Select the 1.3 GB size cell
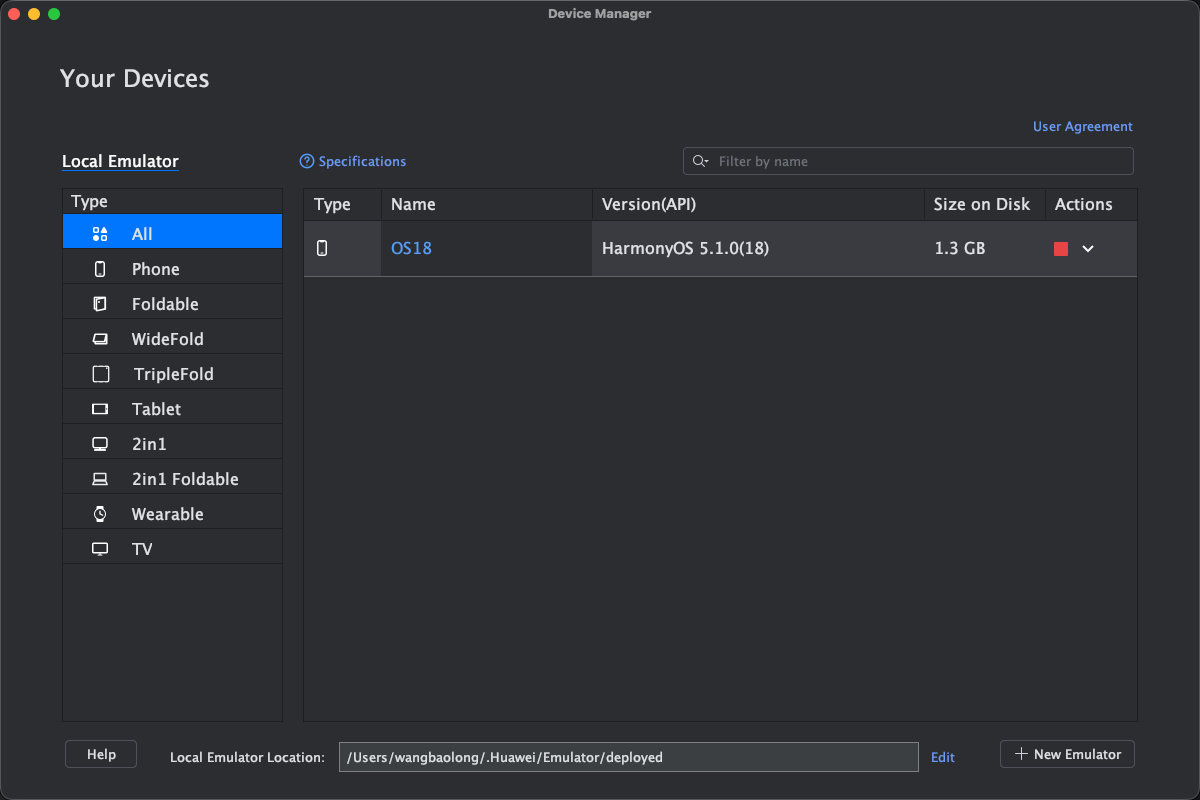The image size is (1200, 800). (984, 248)
